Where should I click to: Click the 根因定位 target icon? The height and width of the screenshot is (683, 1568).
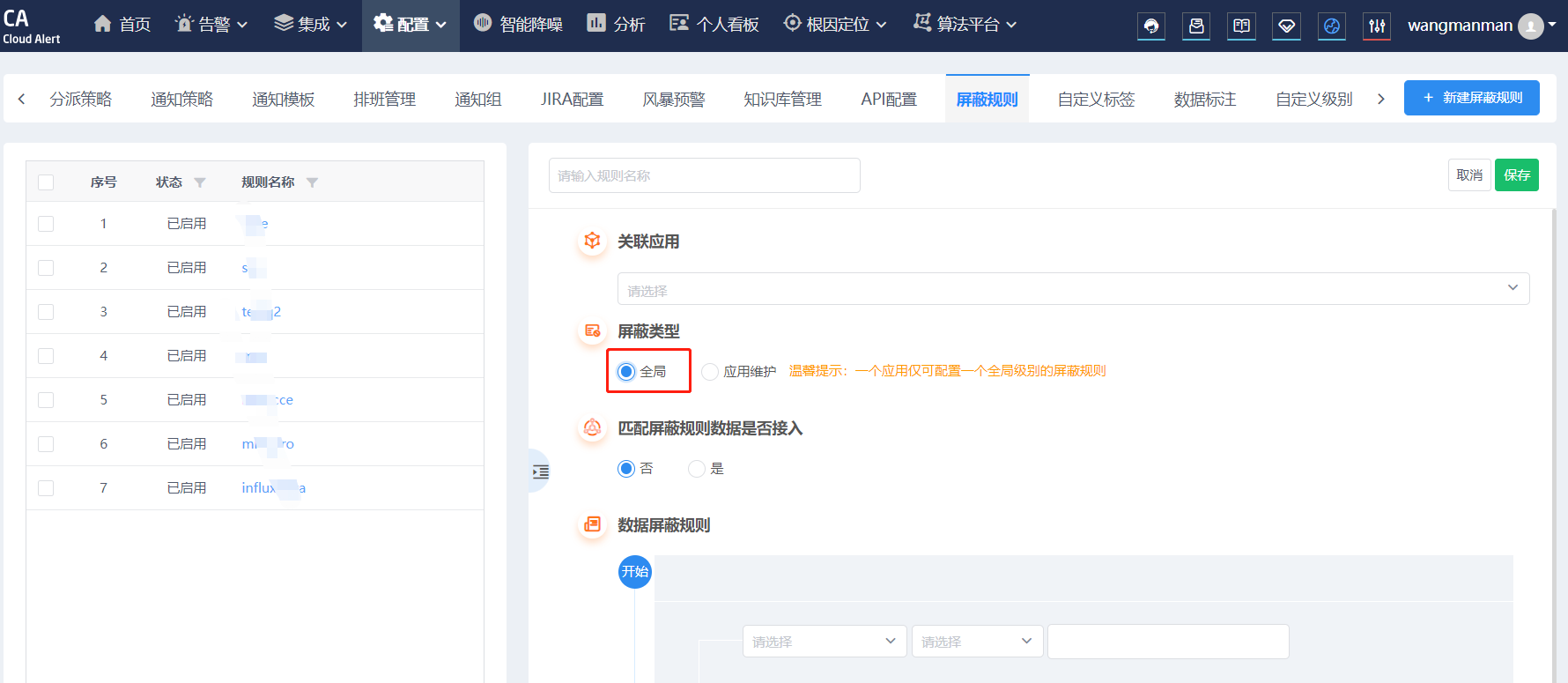point(793,24)
